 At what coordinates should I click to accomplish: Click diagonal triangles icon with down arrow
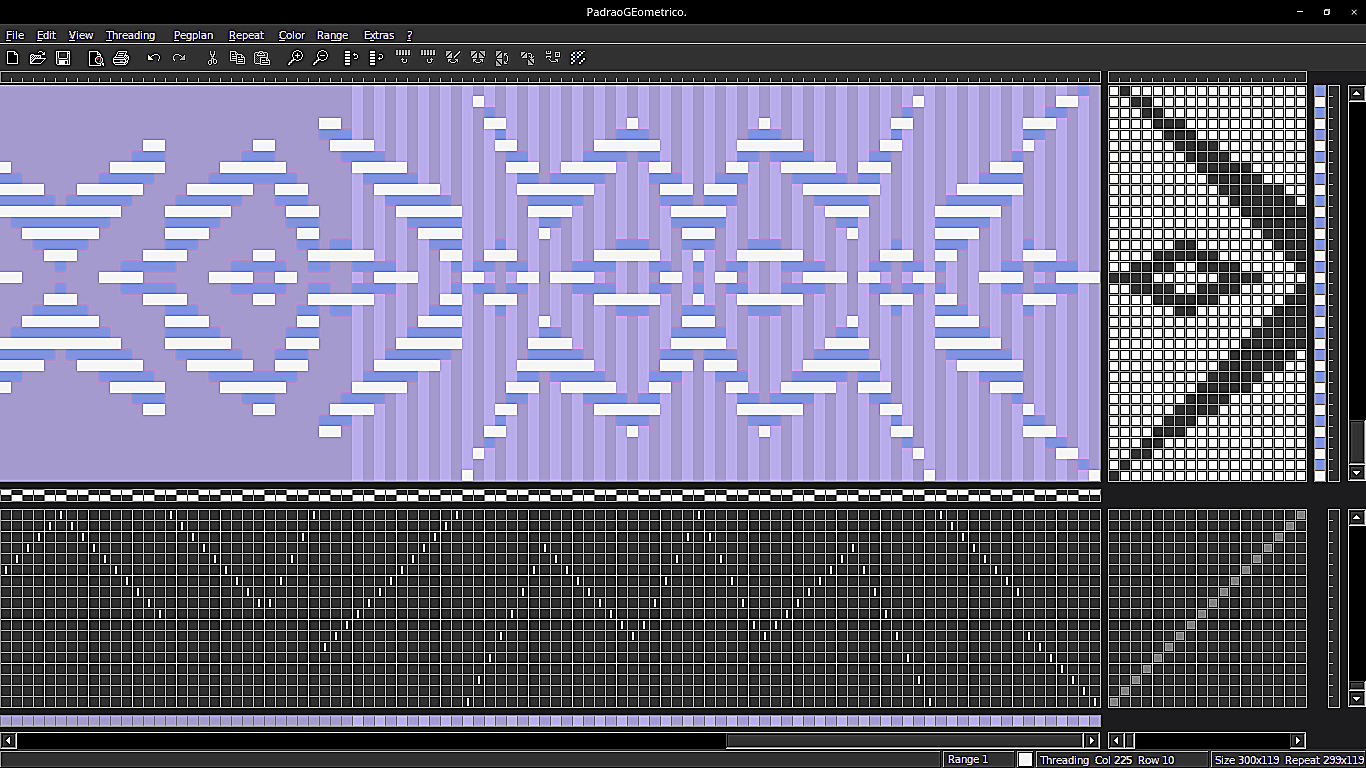point(528,58)
